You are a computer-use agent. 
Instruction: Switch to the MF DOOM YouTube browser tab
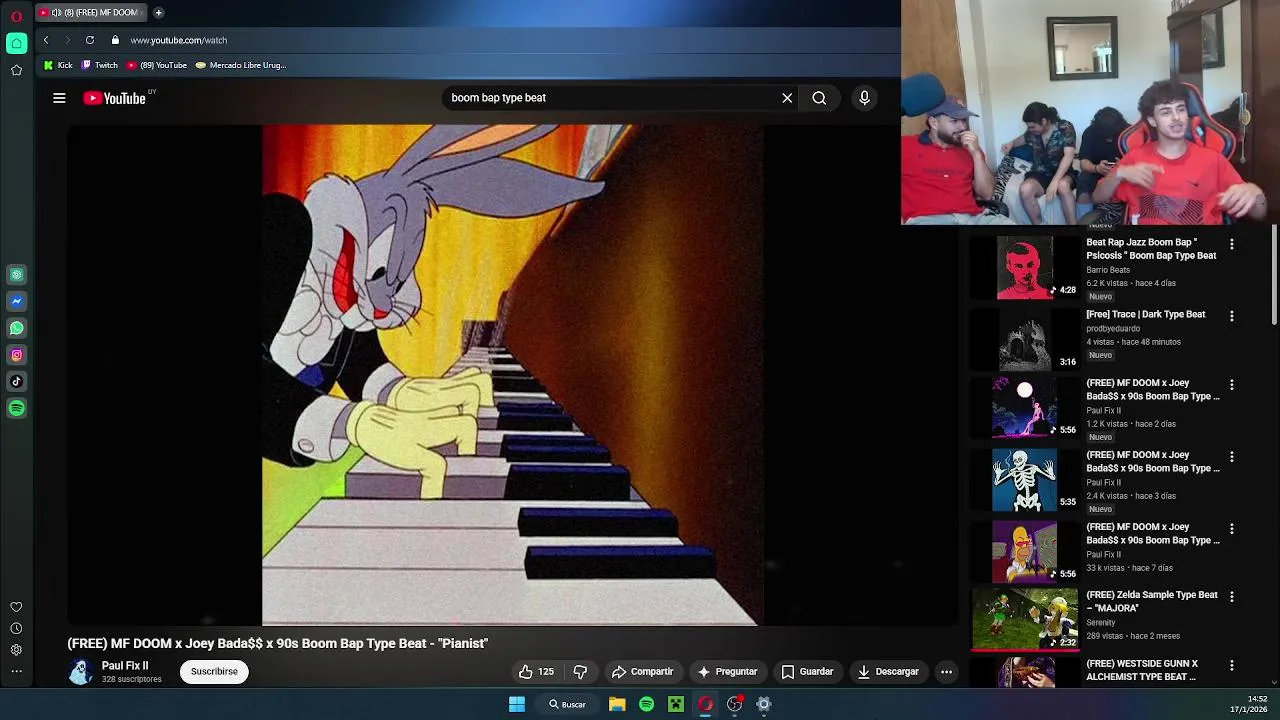point(92,13)
